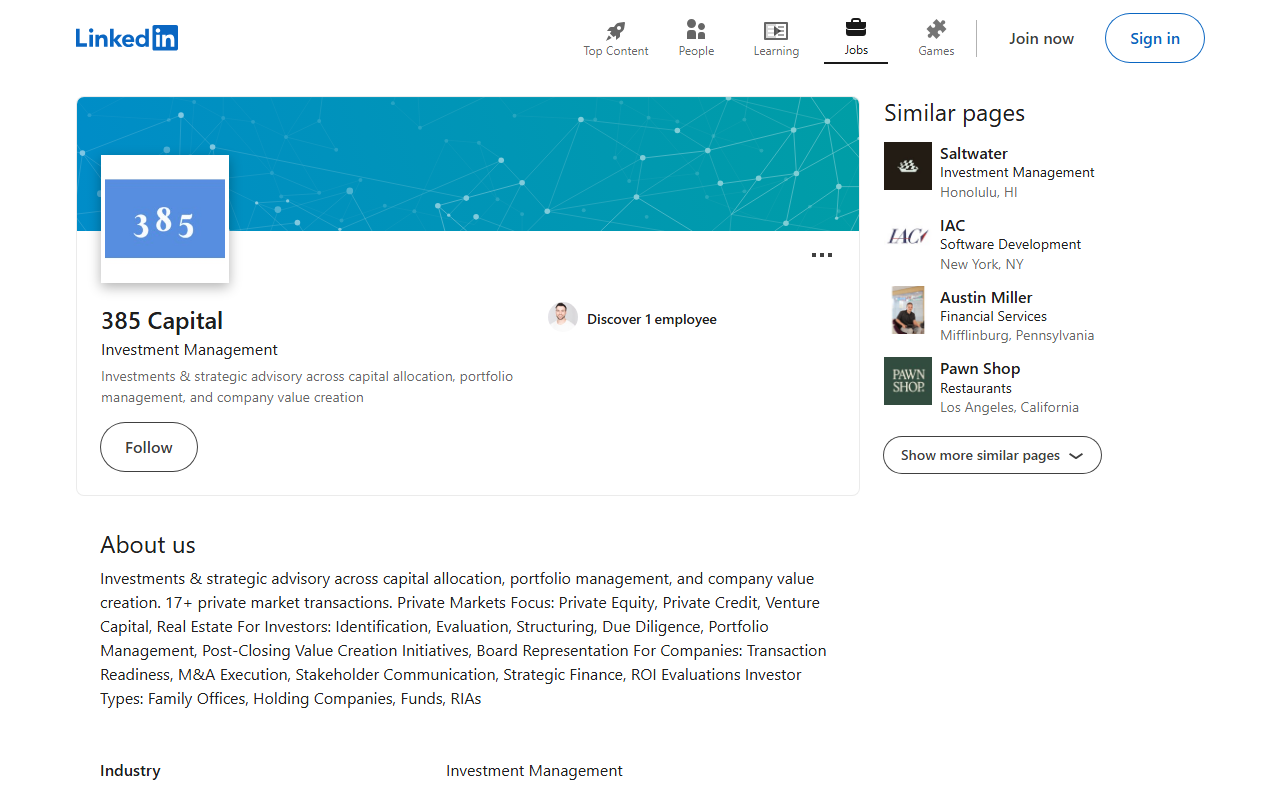Click the 385 Capital heading
Screen dimensions: 1280x800
[162, 321]
